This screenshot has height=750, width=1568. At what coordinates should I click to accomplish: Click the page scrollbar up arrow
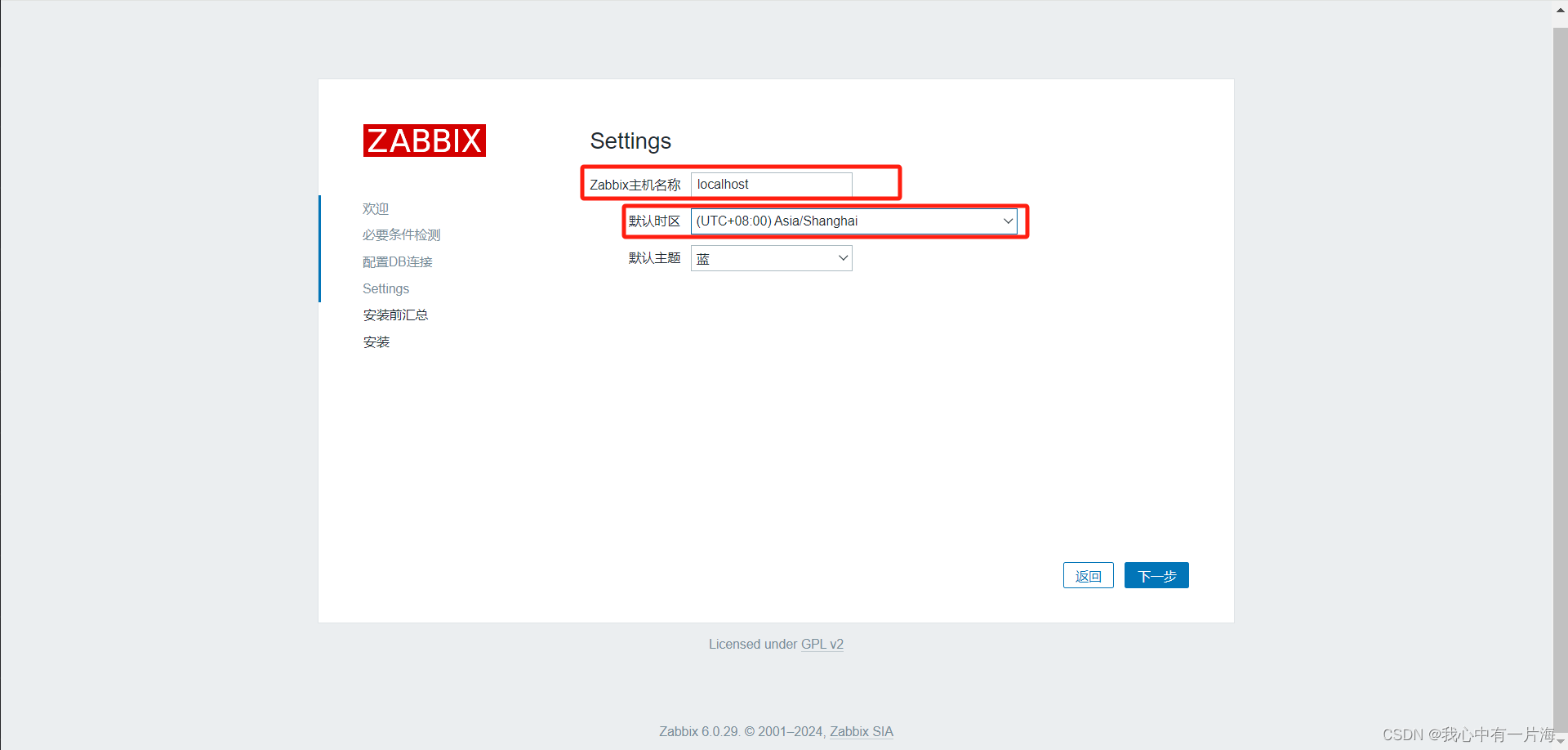coord(1561,11)
